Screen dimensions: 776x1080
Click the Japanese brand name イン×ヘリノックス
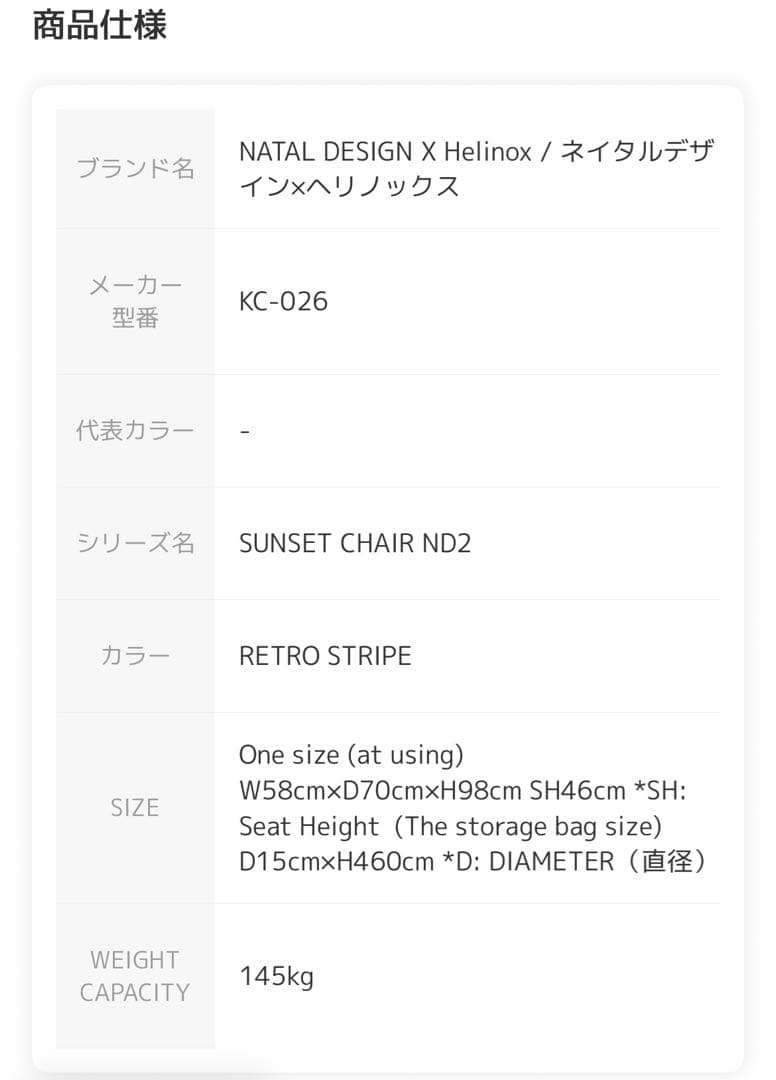tap(349, 186)
